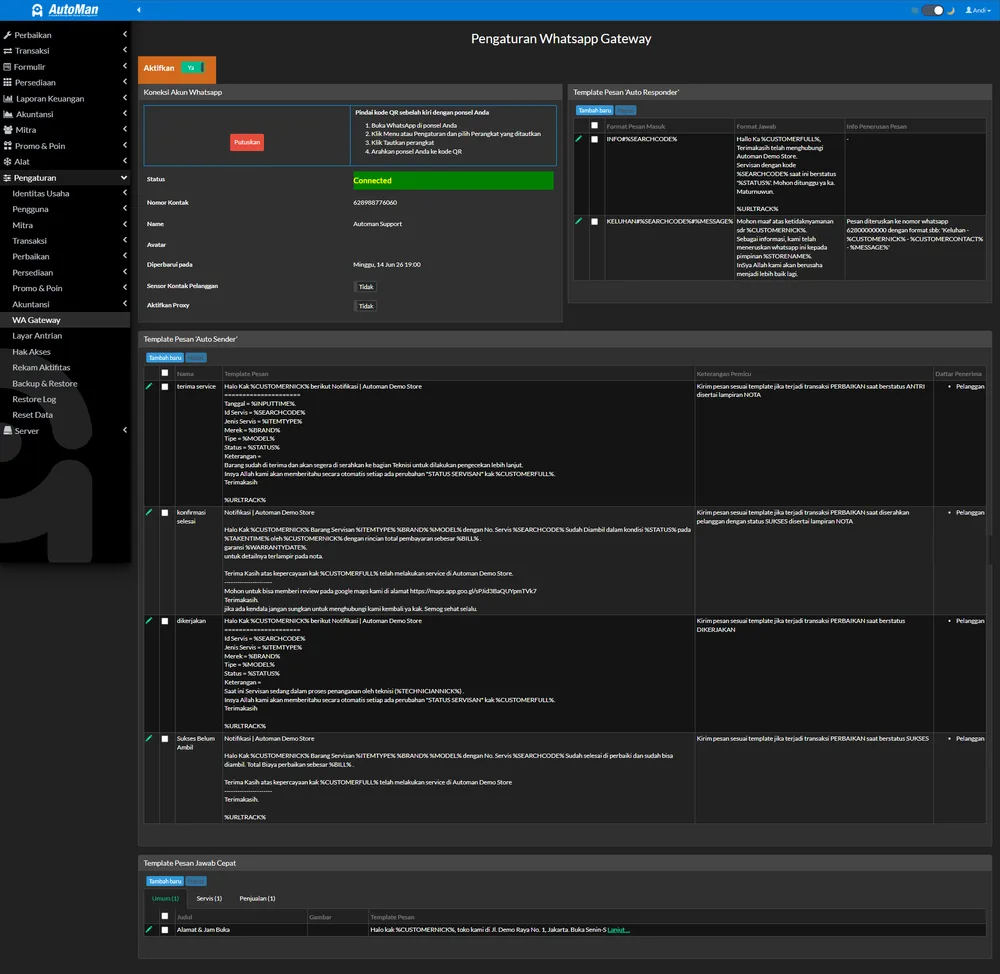
Task: Edit the Alamat & Jam Buka quick reply
Action: click(x=149, y=929)
